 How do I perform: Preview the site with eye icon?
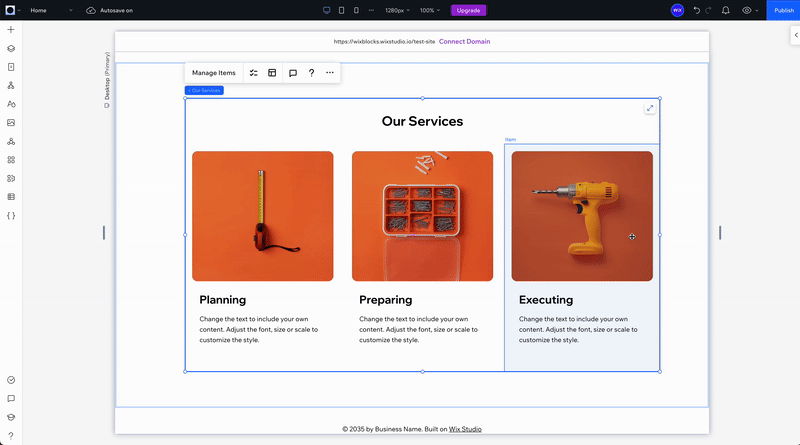pos(746,10)
